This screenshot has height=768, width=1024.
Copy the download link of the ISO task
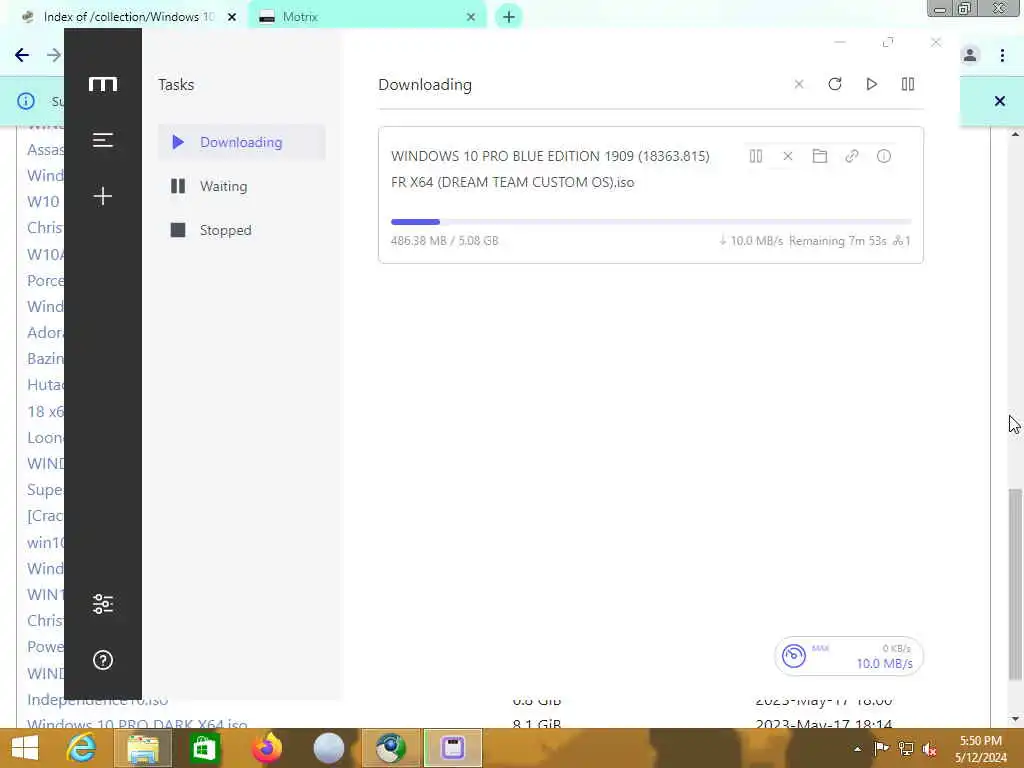(x=852, y=156)
